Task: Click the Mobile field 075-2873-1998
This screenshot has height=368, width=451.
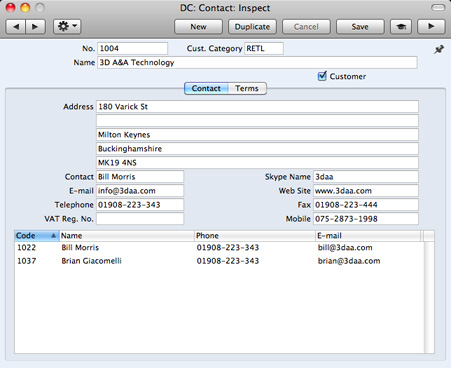Action: [366, 219]
